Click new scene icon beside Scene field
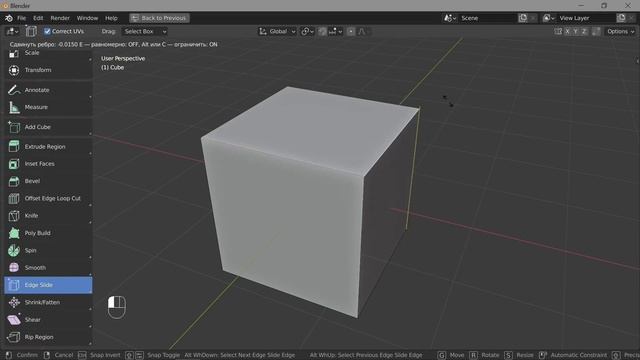The image size is (640, 360). 523,18
